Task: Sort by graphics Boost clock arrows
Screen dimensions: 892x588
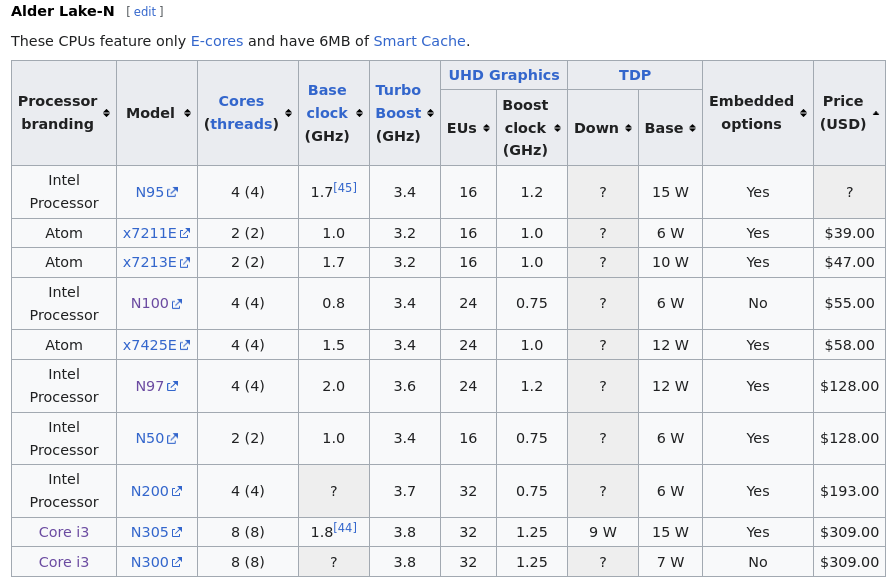Action: (x=557, y=128)
